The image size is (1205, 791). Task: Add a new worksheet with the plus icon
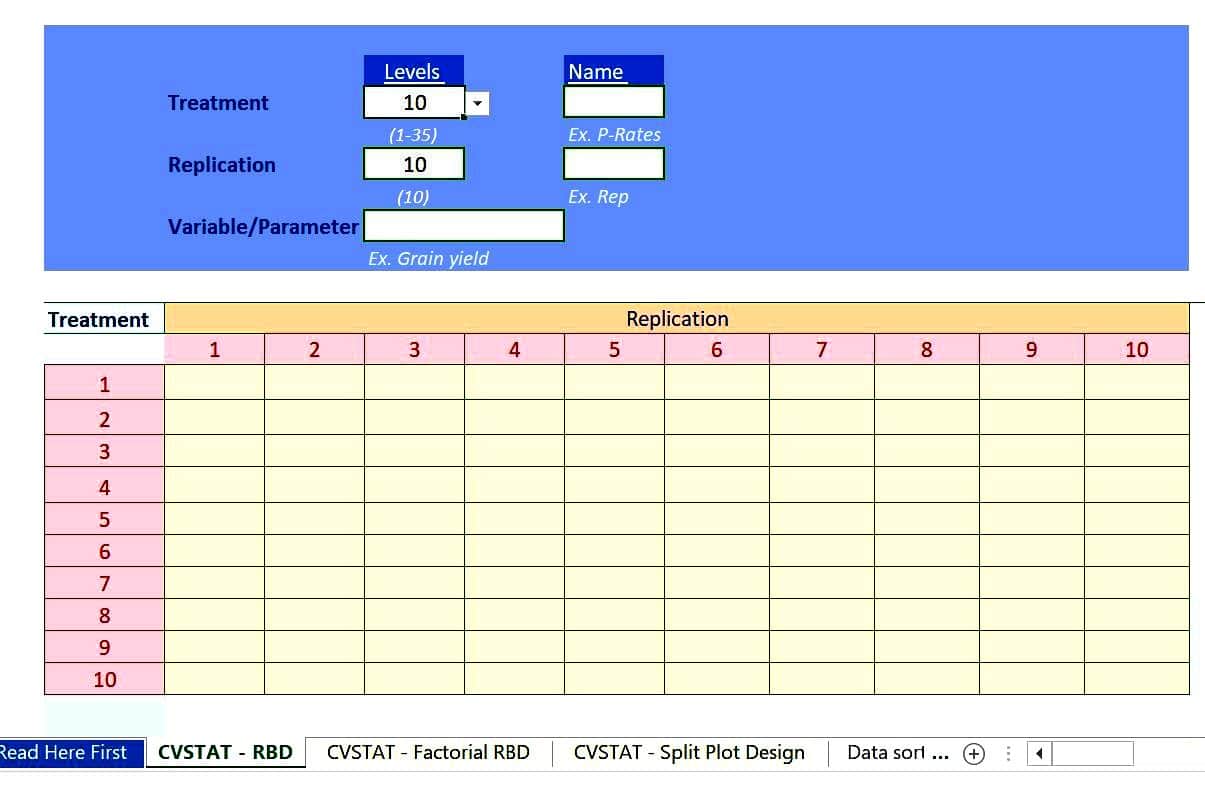click(x=973, y=752)
